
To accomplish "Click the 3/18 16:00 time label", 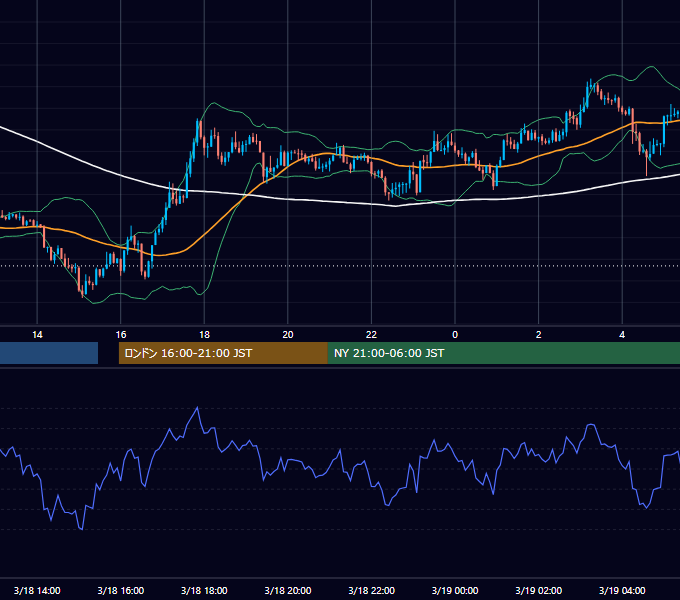I will click(x=121, y=590).
